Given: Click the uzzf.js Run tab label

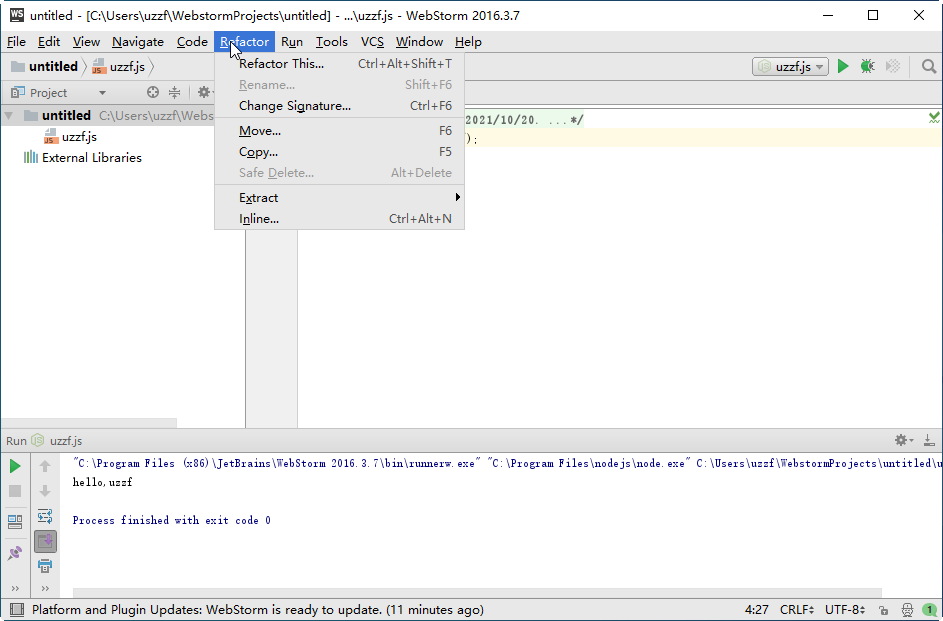Looking at the screenshot, I should (66, 441).
